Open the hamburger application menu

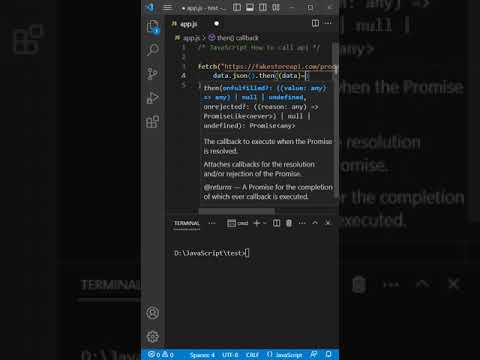point(168,7)
